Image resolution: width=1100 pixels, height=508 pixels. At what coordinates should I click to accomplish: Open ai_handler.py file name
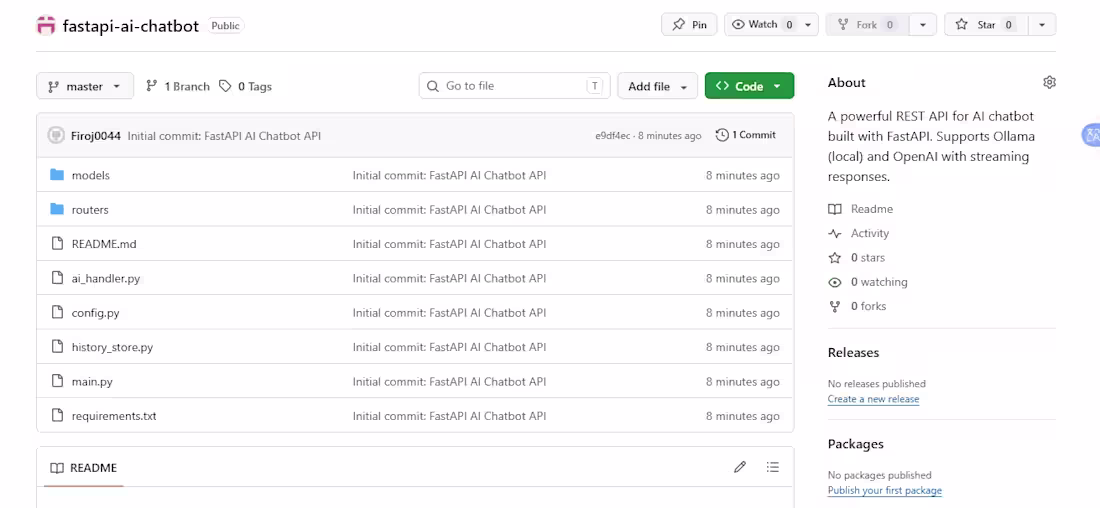point(106,279)
